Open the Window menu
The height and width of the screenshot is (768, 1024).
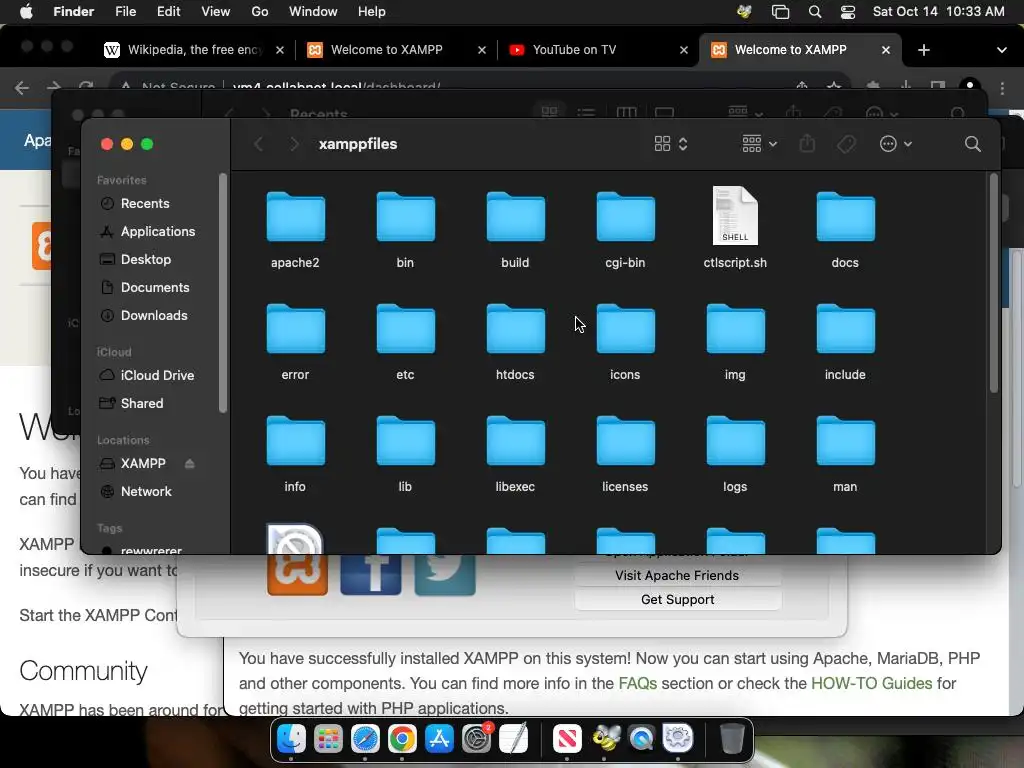[x=313, y=12]
